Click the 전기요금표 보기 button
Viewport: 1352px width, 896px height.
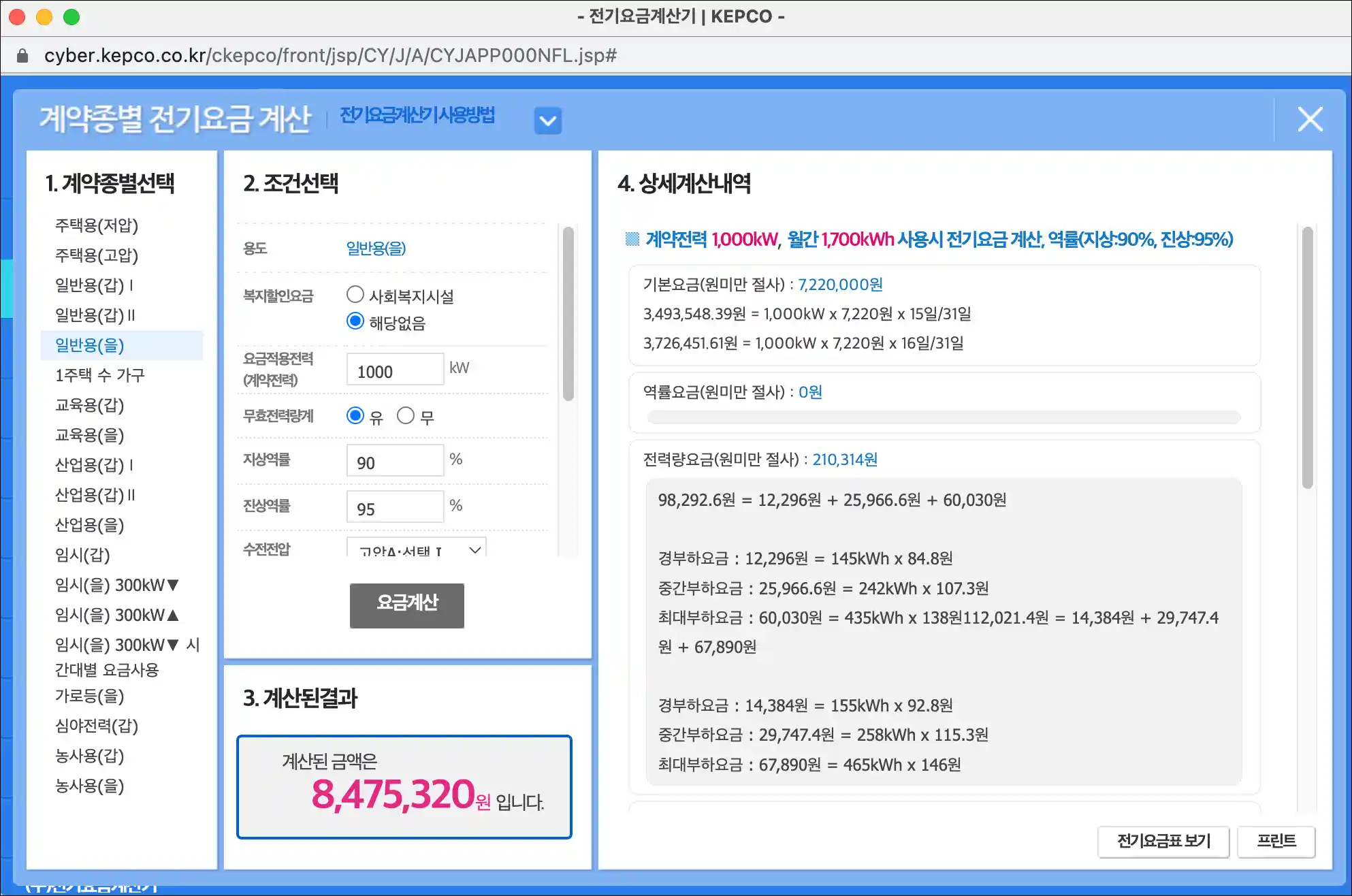(x=1164, y=842)
